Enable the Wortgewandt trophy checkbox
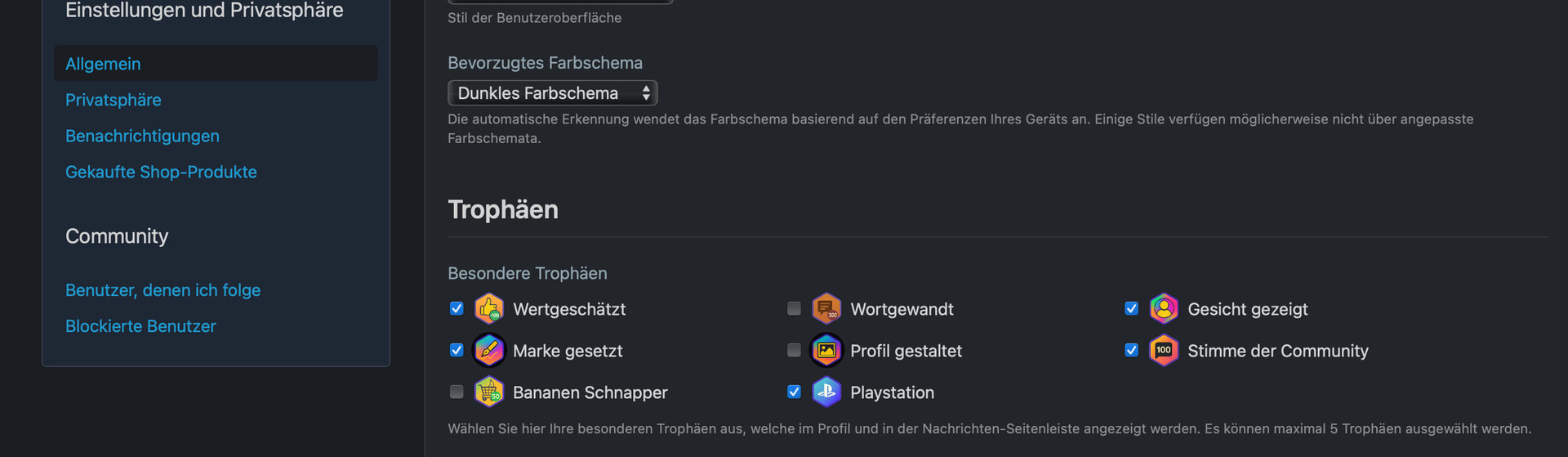The height and width of the screenshot is (457, 1568). pos(794,308)
